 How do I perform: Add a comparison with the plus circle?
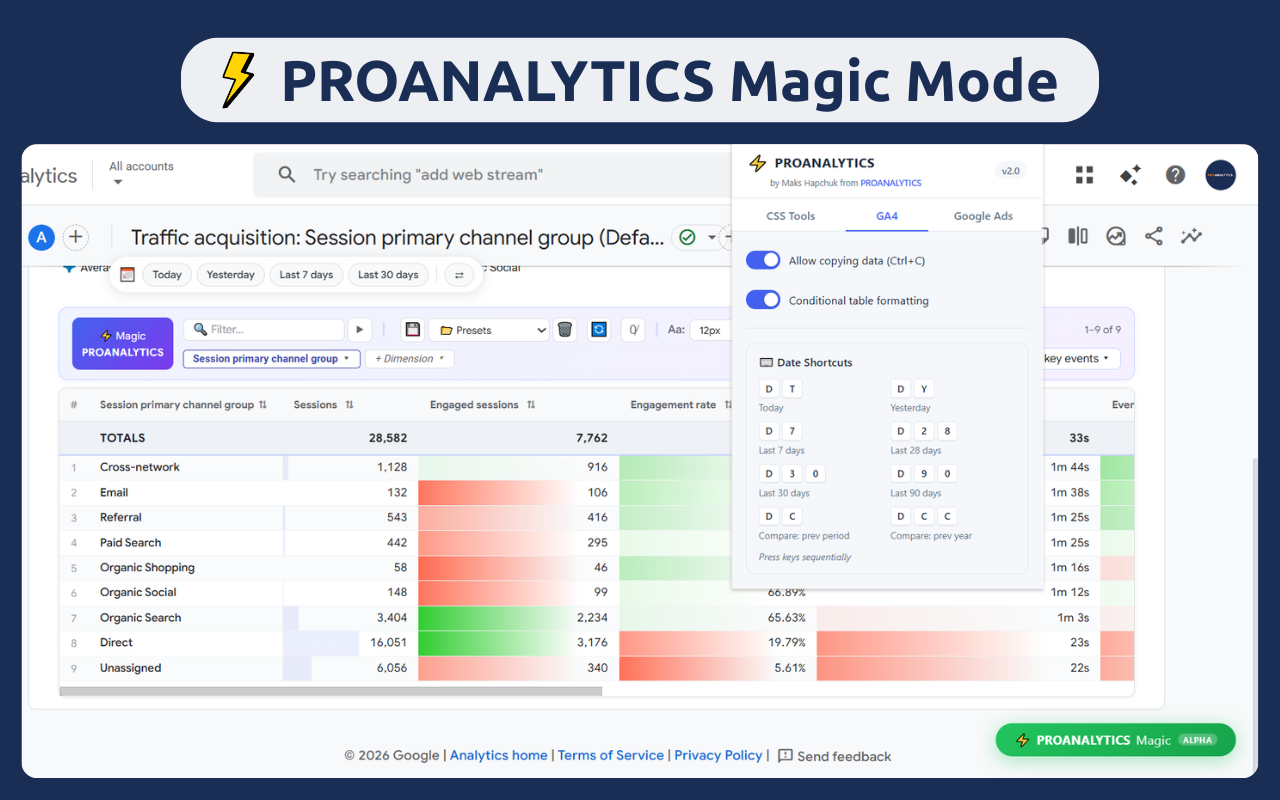[x=76, y=237]
